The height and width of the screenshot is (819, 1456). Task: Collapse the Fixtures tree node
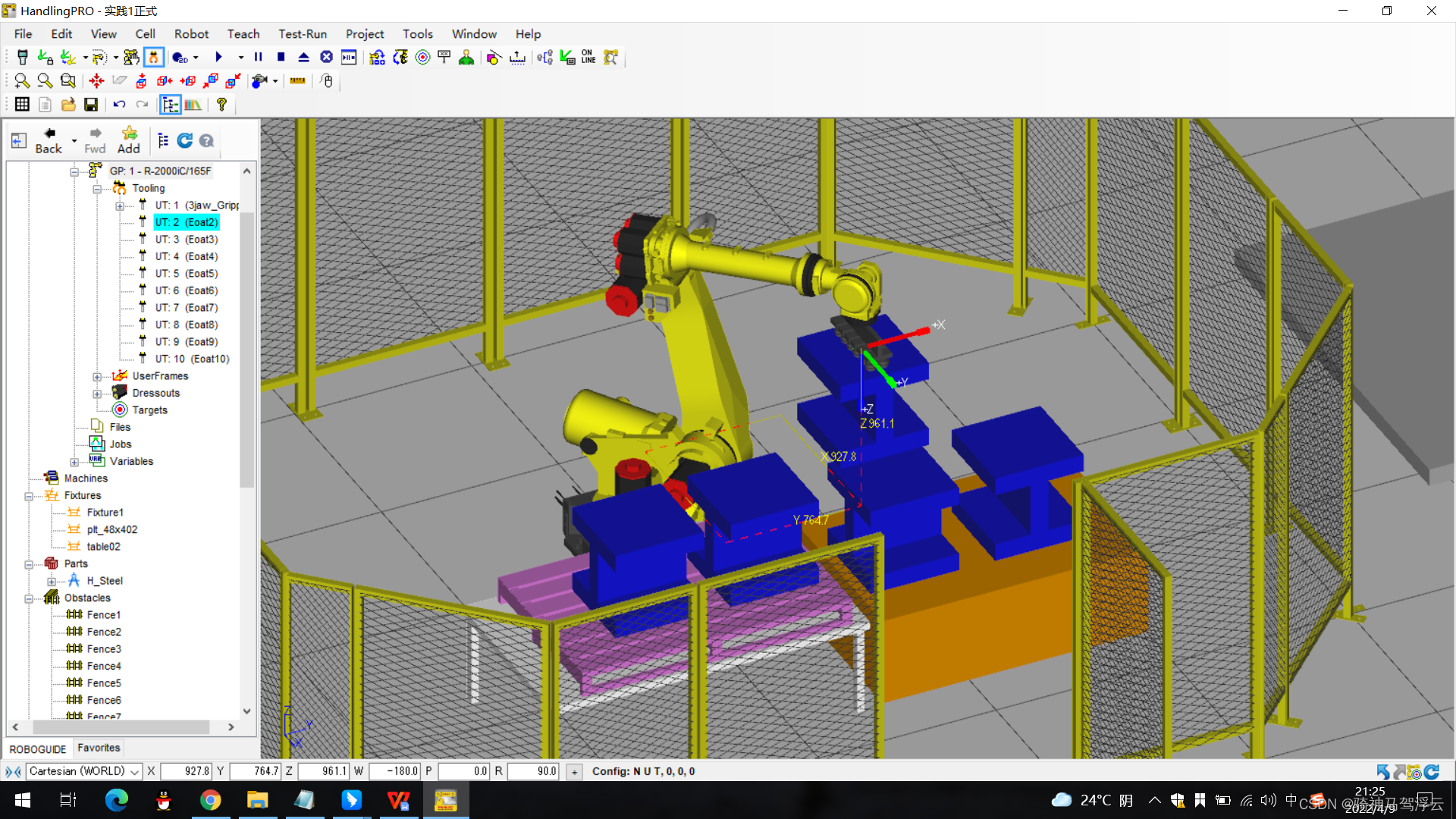pyautogui.click(x=29, y=496)
